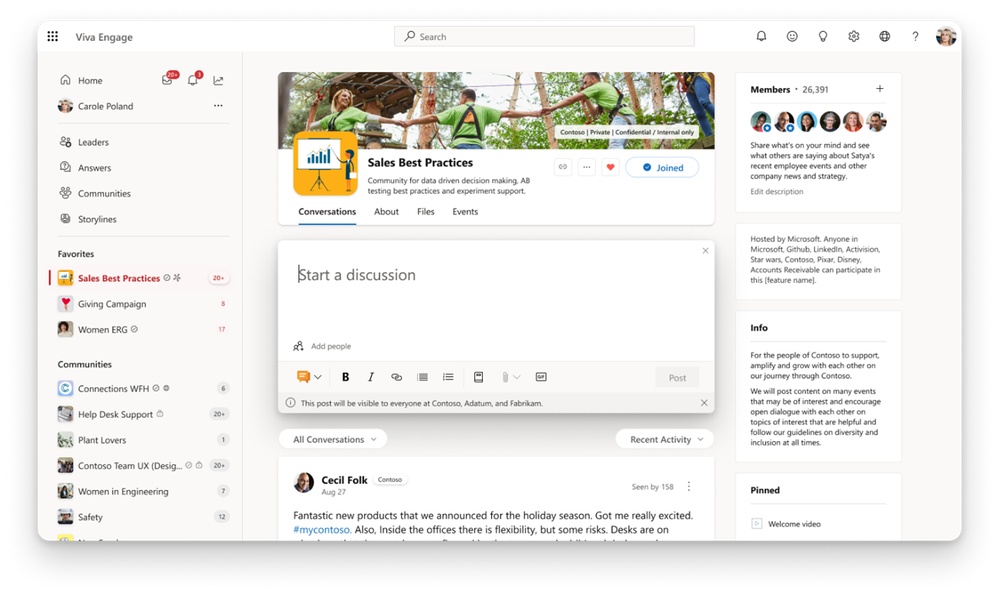
Task: Open more options beside Carole Poland
Action: pyautogui.click(x=219, y=106)
